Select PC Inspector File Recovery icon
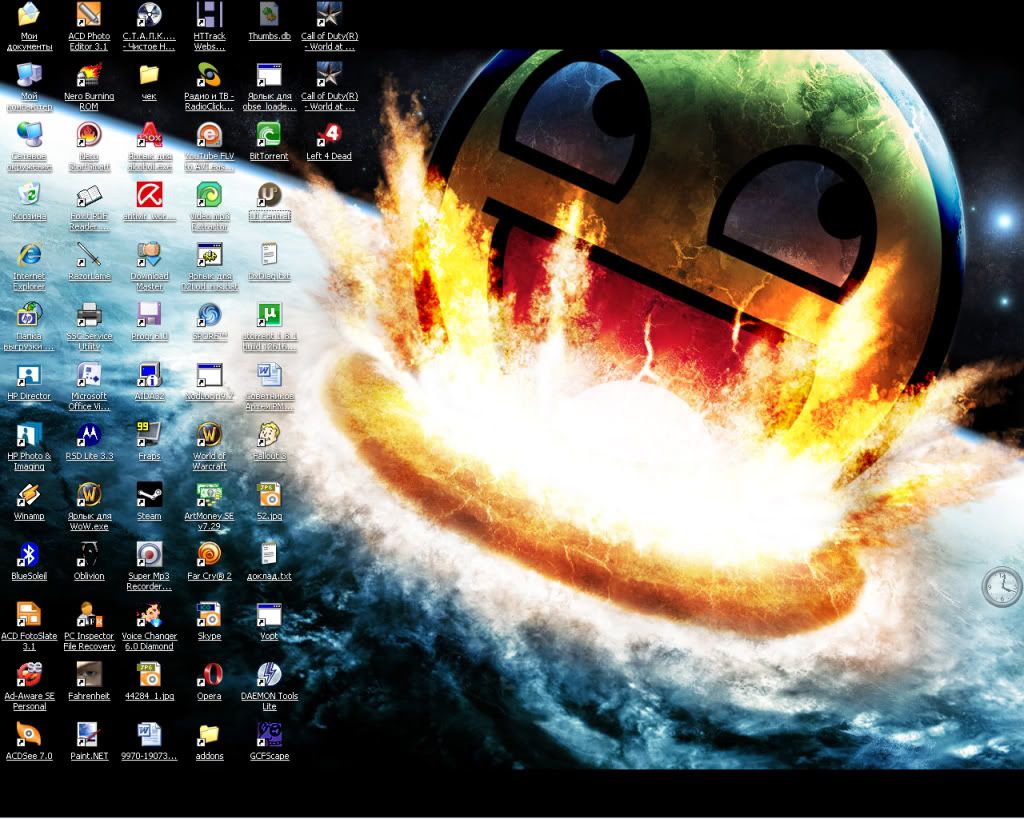The image size is (1024, 819). click(89, 615)
